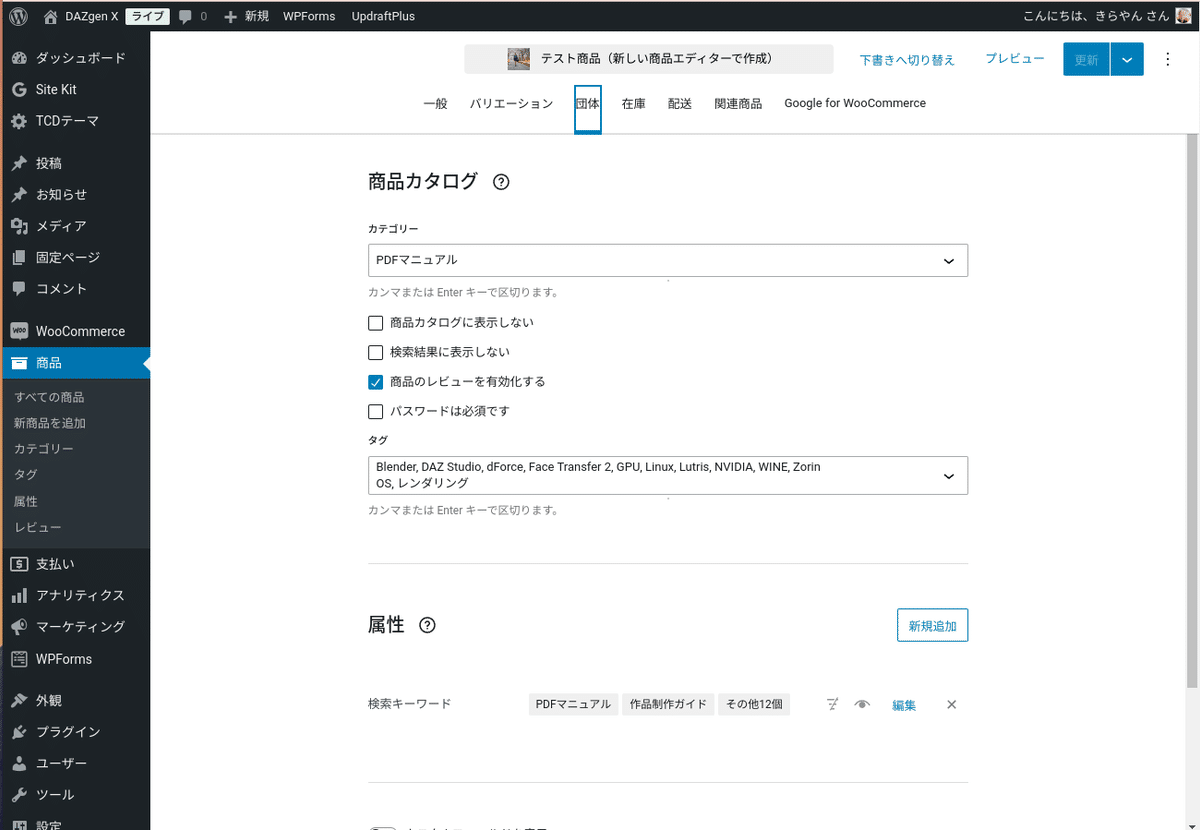1200x830 pixels.
Task: Click 下書きへ切り替え
Action: [907, 60]
